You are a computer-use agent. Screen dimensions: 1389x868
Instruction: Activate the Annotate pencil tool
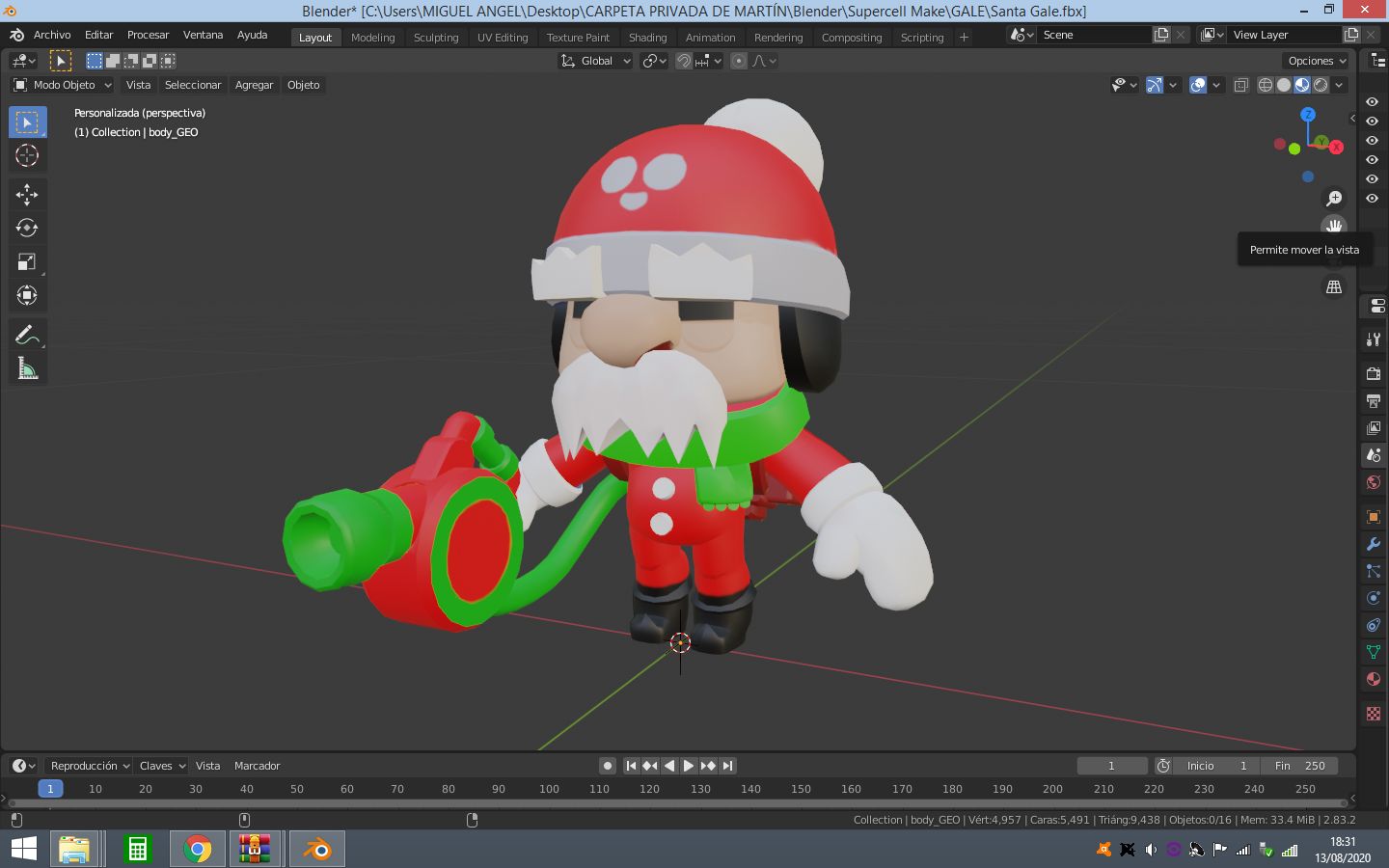pyautogui.click(x=27, y=335)
